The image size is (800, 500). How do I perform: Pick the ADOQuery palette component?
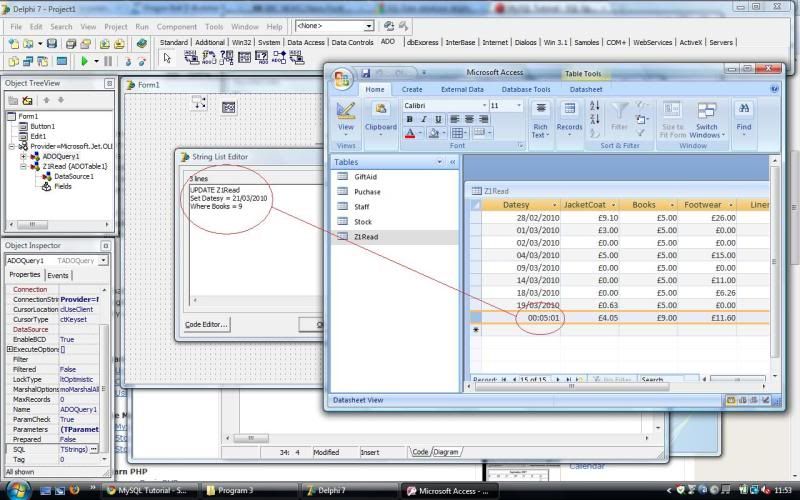coord(261,58)
